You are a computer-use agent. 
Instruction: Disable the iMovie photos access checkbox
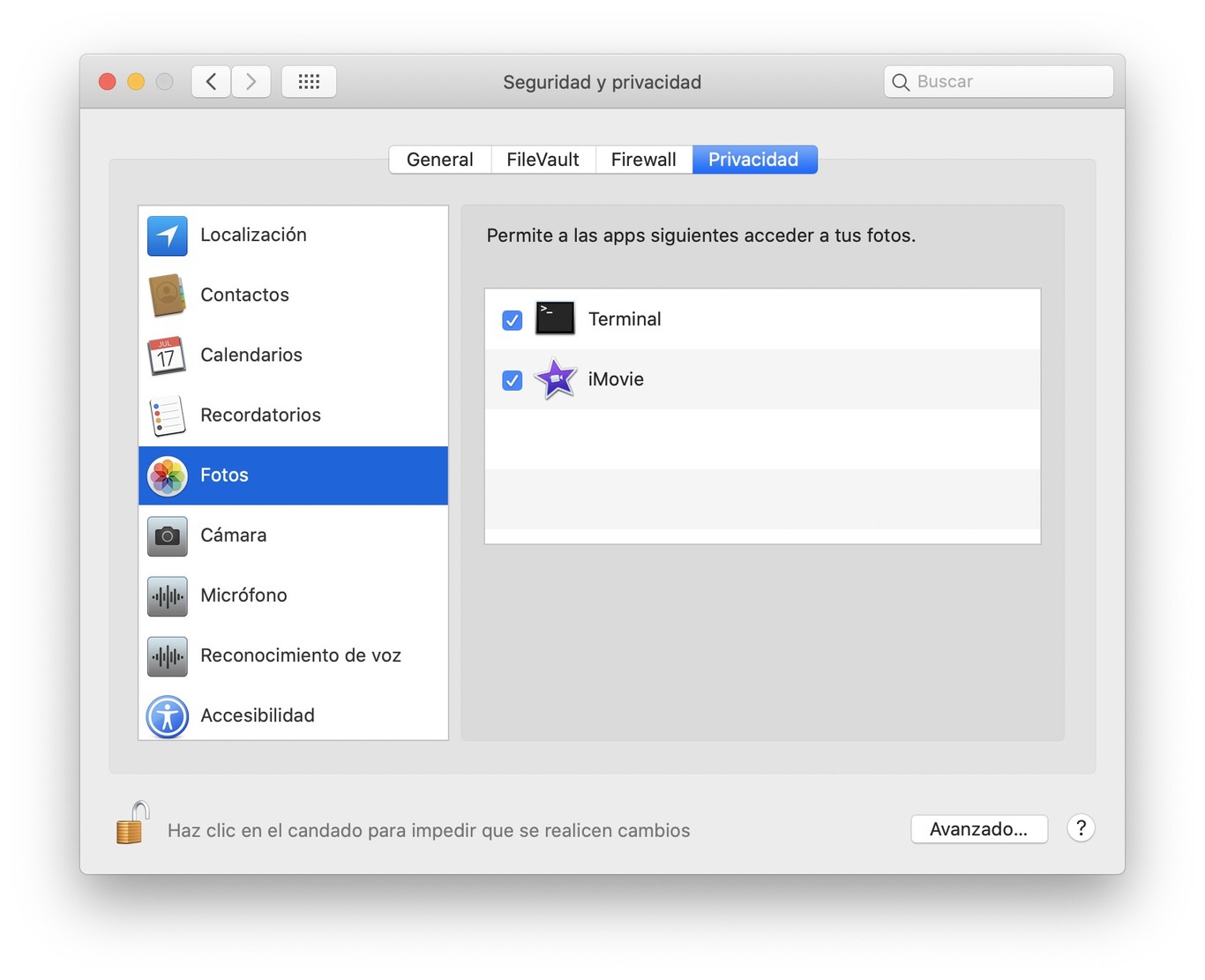[512, 380]
